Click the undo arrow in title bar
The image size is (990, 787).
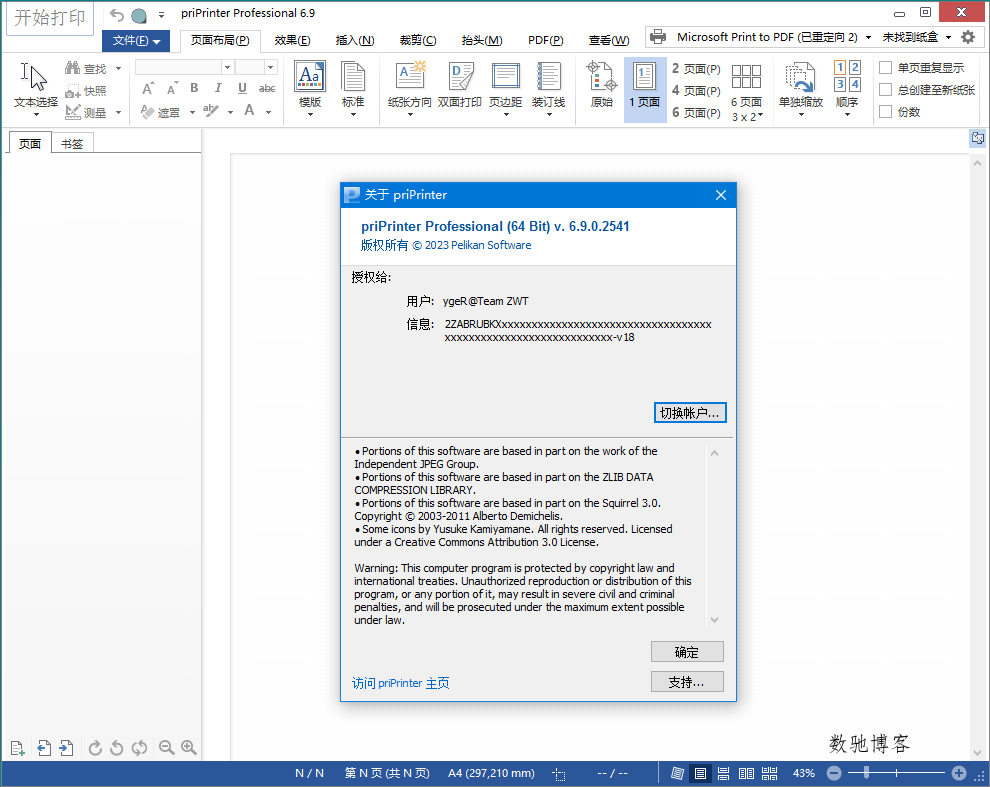pyautogui.click(x=117, y=14)
